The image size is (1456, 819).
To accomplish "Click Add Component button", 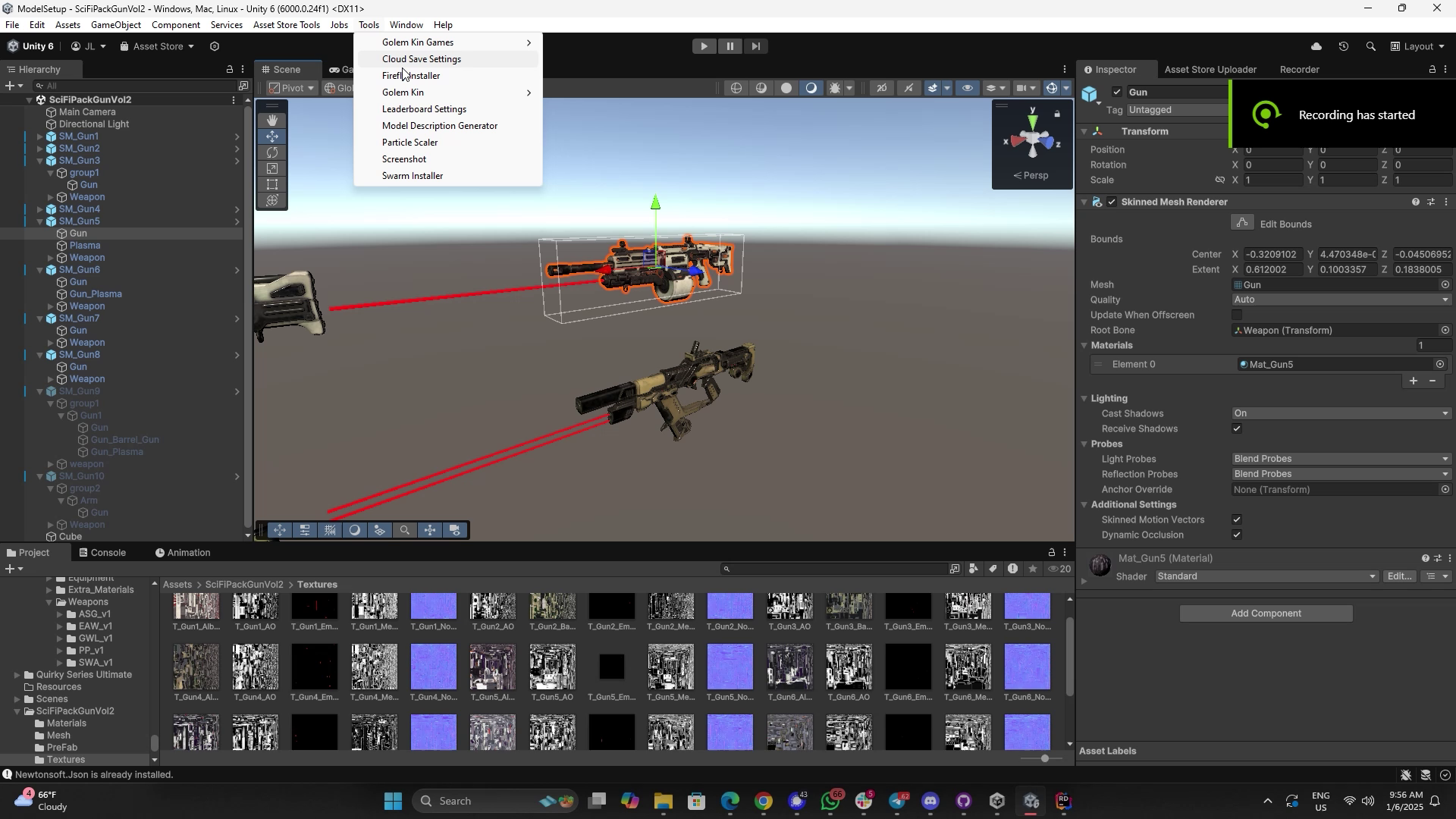I will (x=1266, y=614).
